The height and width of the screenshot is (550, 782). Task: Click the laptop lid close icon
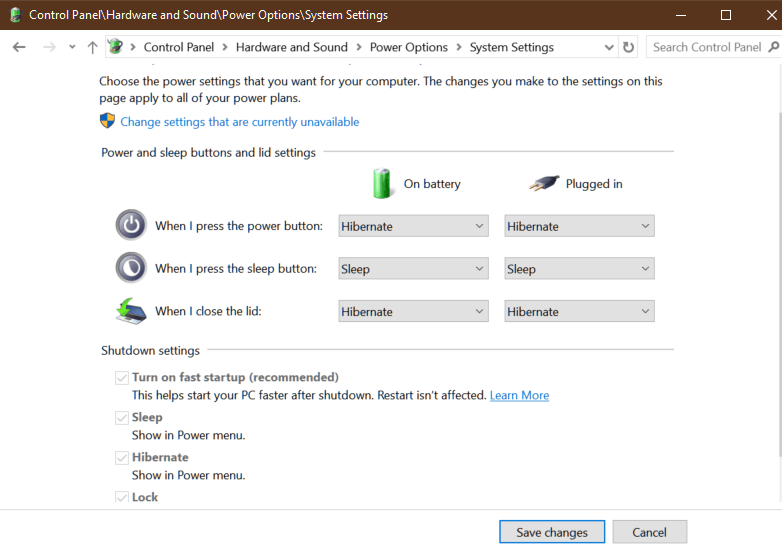(131, 311)
